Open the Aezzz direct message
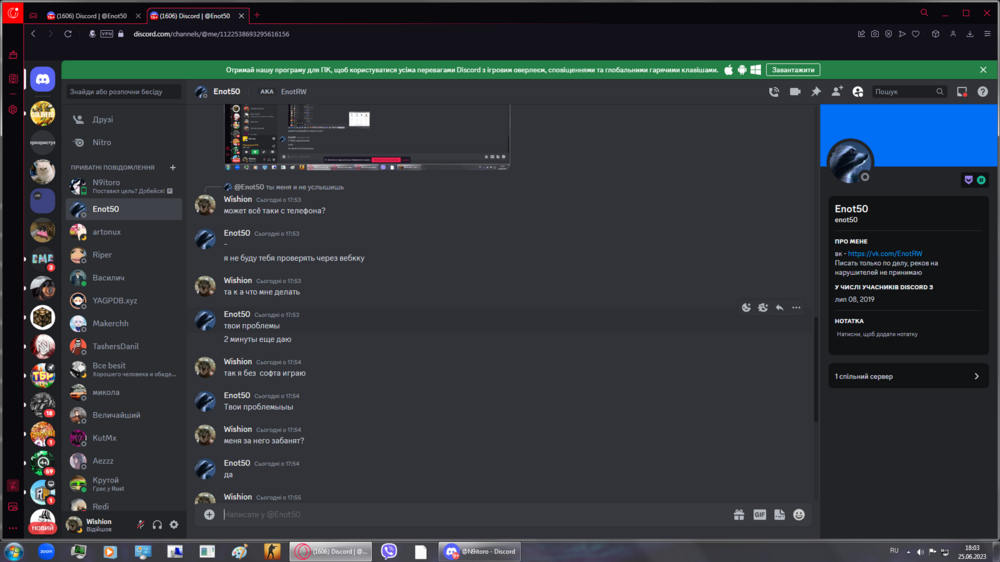 pyautogui.click(x=124, y=461)
